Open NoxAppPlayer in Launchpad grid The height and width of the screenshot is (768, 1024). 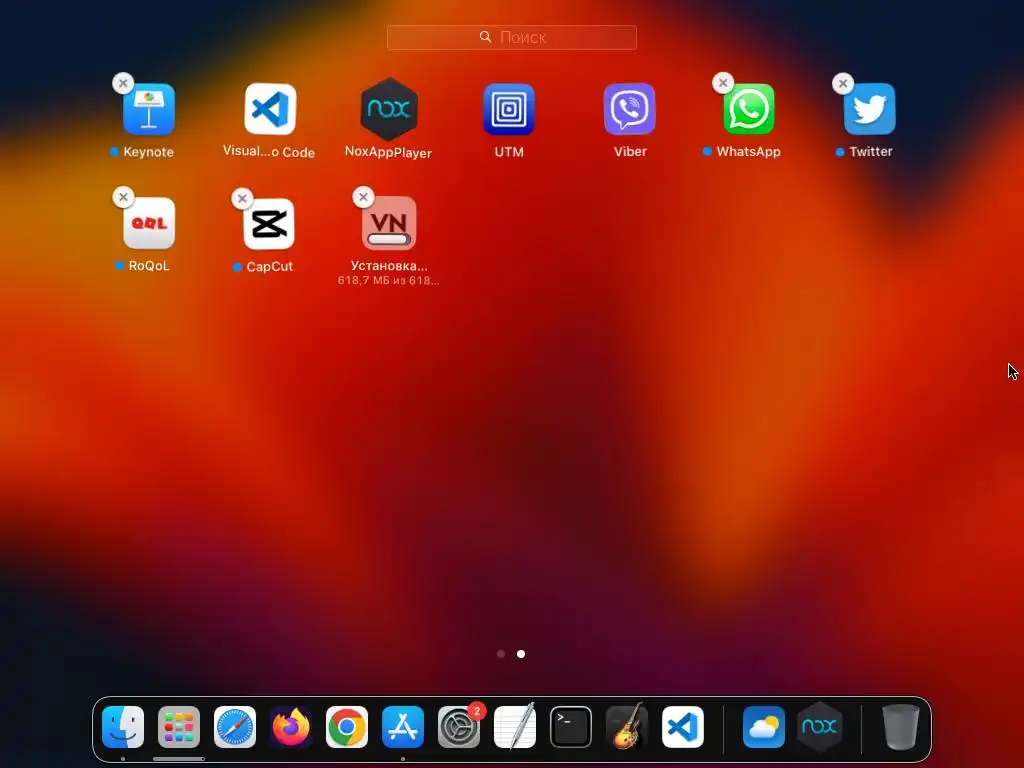[389, 109]
